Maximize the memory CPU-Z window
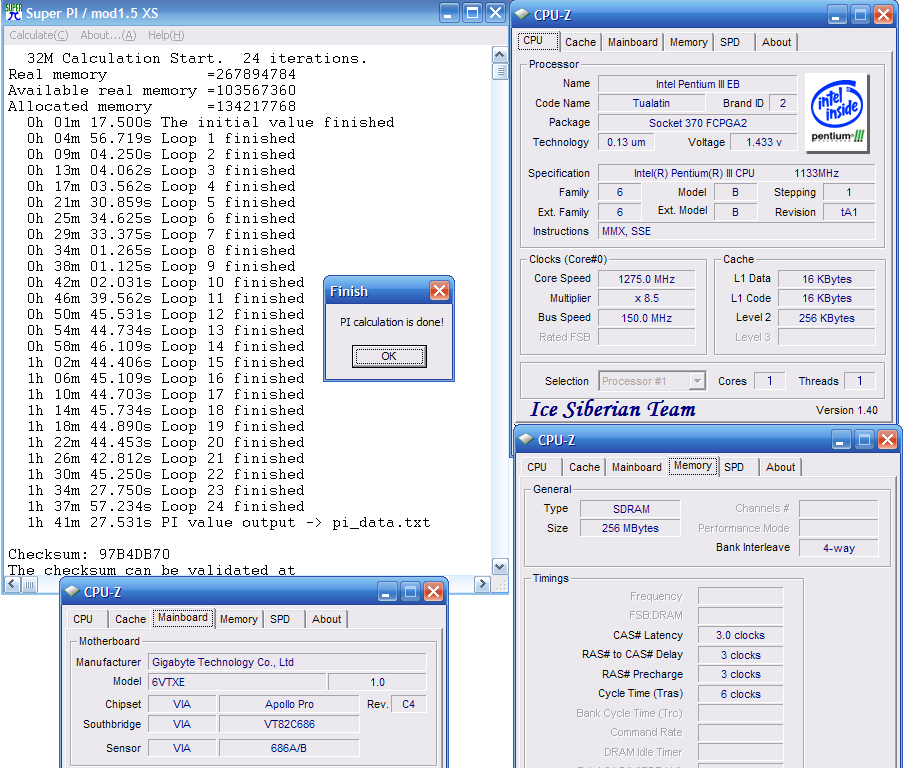This screenshot has height=768, width=903. pos(864,440)
